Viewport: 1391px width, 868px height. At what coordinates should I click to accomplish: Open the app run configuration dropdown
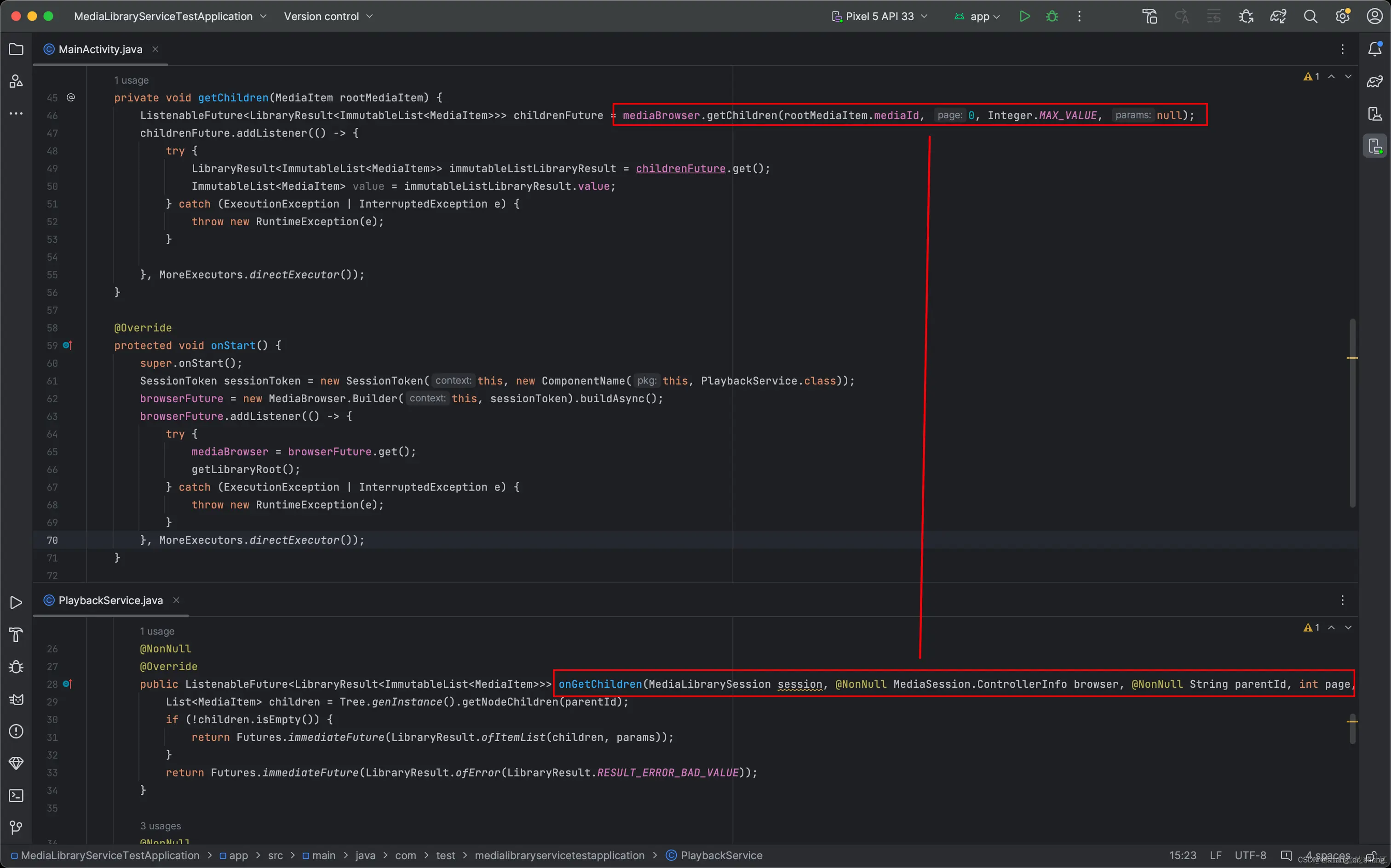coord(977,16)
